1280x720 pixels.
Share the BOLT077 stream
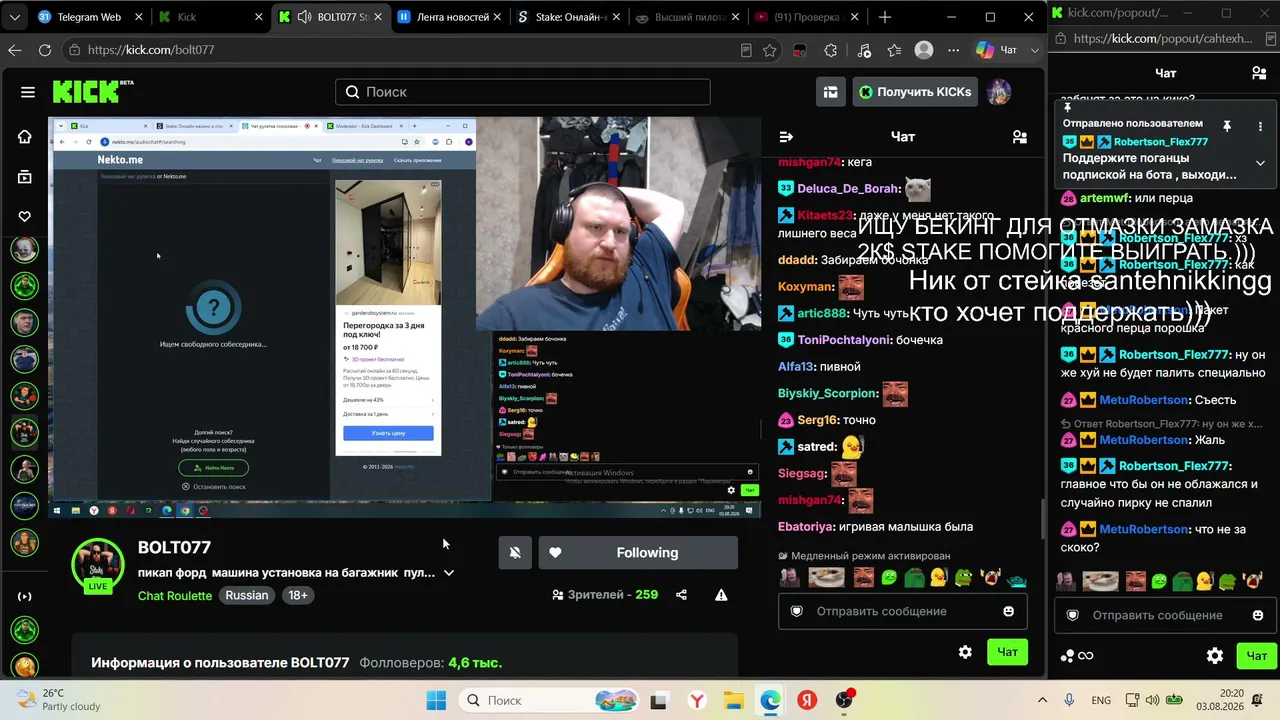(x=681, y=595)
